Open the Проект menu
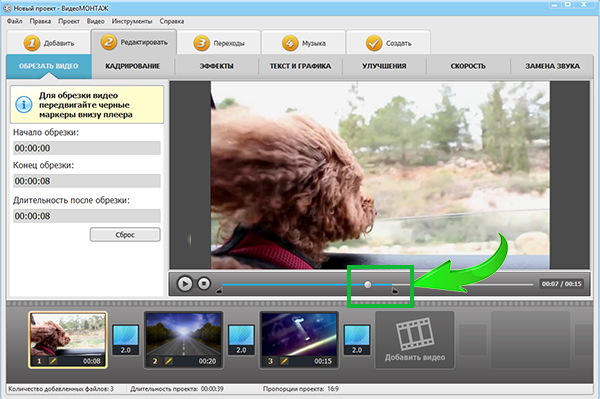This screenshot has height=399, width=600. [69, 21]
